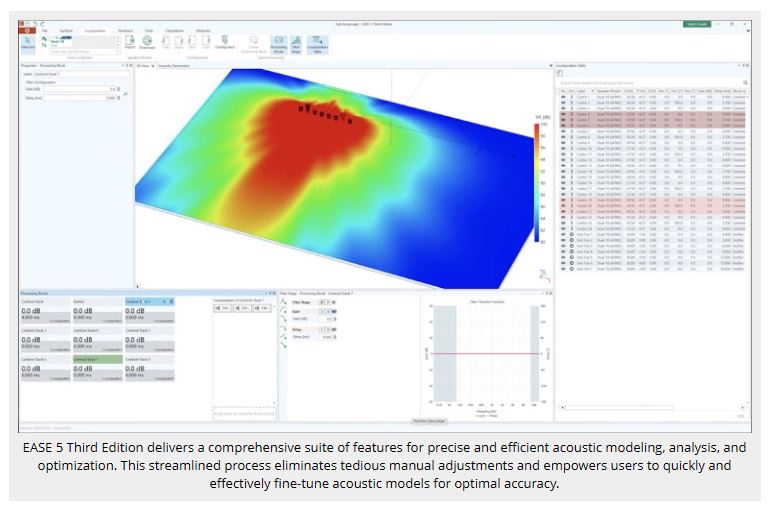The height and width of the screenshot is (511, 772).
Task: Click the red line in Filter Transfer Function graph
Action: coord(486,353)
